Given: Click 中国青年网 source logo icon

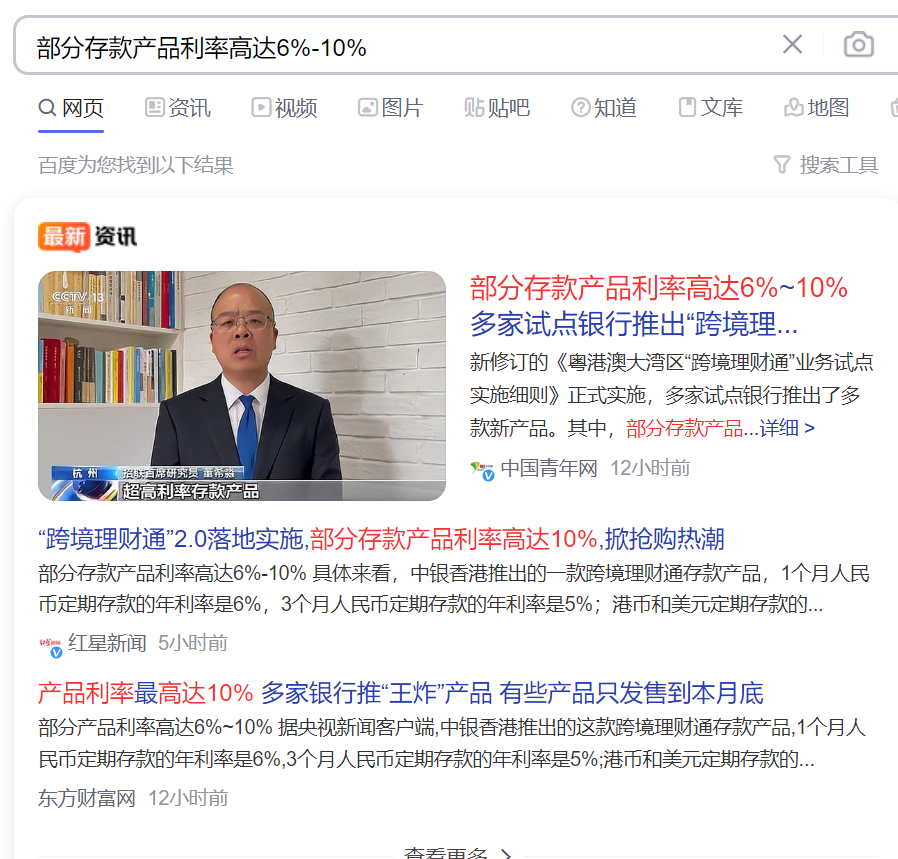Looking at the screenshot, I should (482, 470).
